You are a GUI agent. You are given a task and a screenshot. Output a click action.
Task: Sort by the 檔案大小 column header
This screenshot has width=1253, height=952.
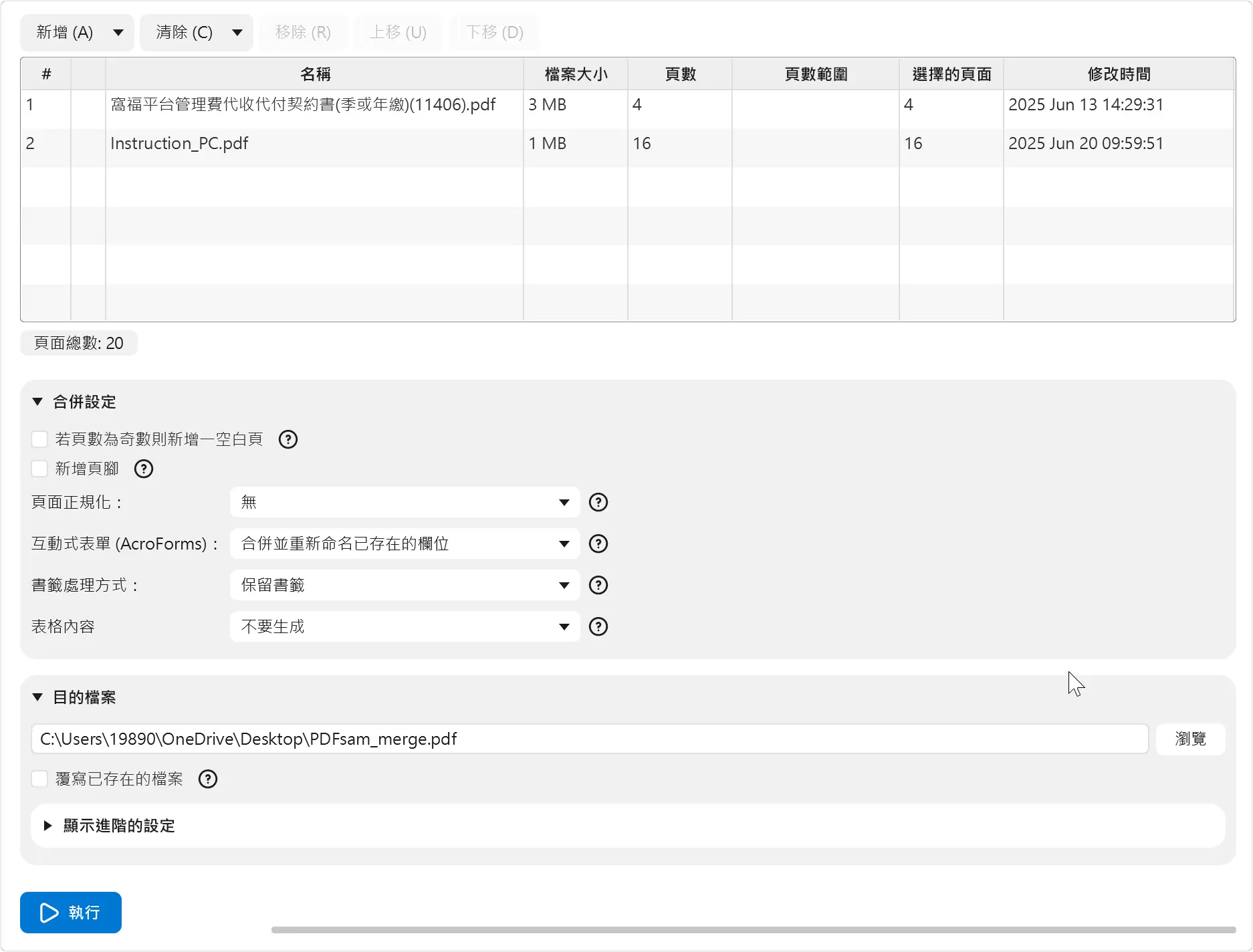tap(576, 74)
